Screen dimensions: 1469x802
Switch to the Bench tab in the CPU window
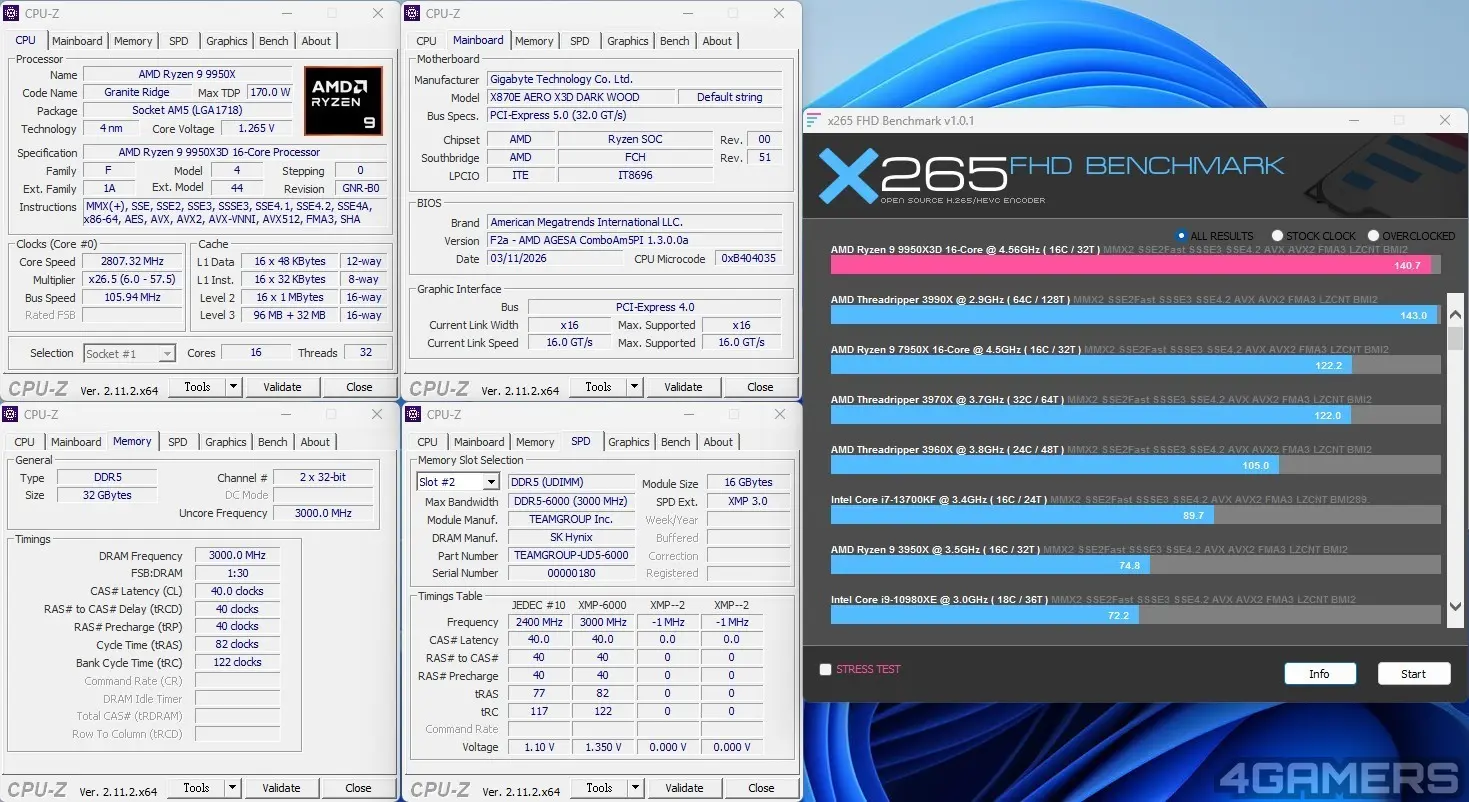tap(274, 41)
